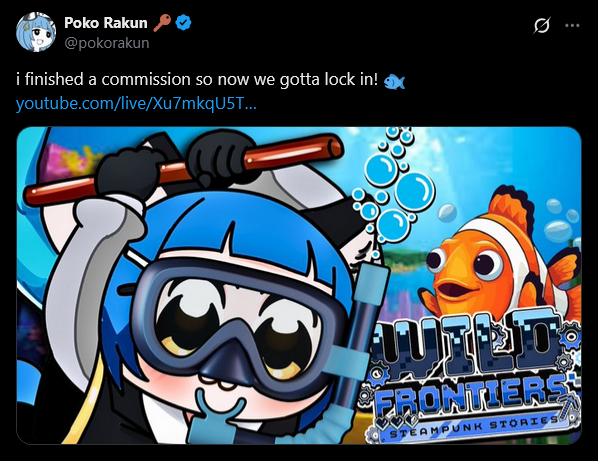
Task: Open the three-dot more options menu
Action: [x=572, y=26]
